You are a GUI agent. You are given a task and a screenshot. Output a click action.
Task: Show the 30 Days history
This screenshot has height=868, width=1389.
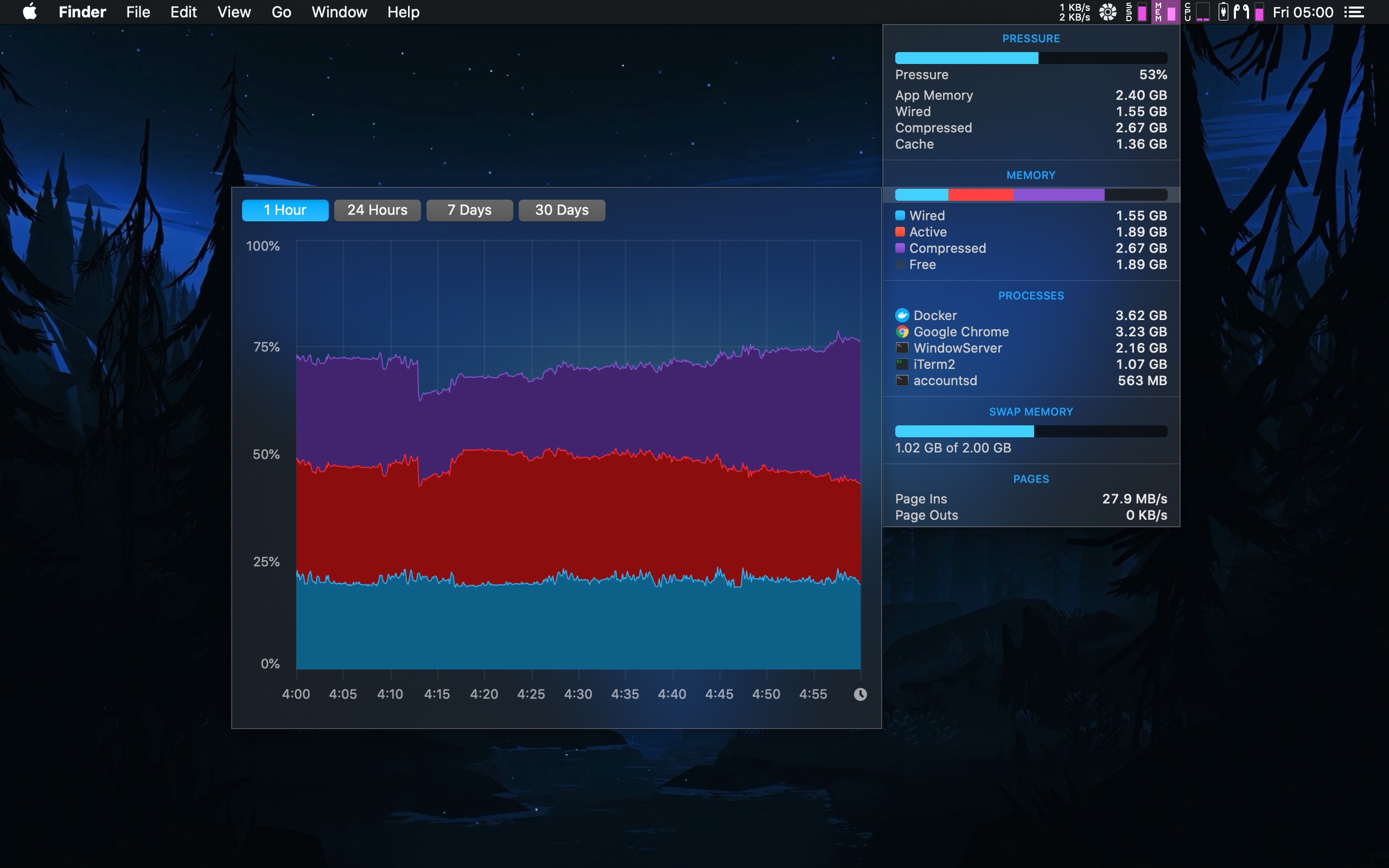coord(561,210)
